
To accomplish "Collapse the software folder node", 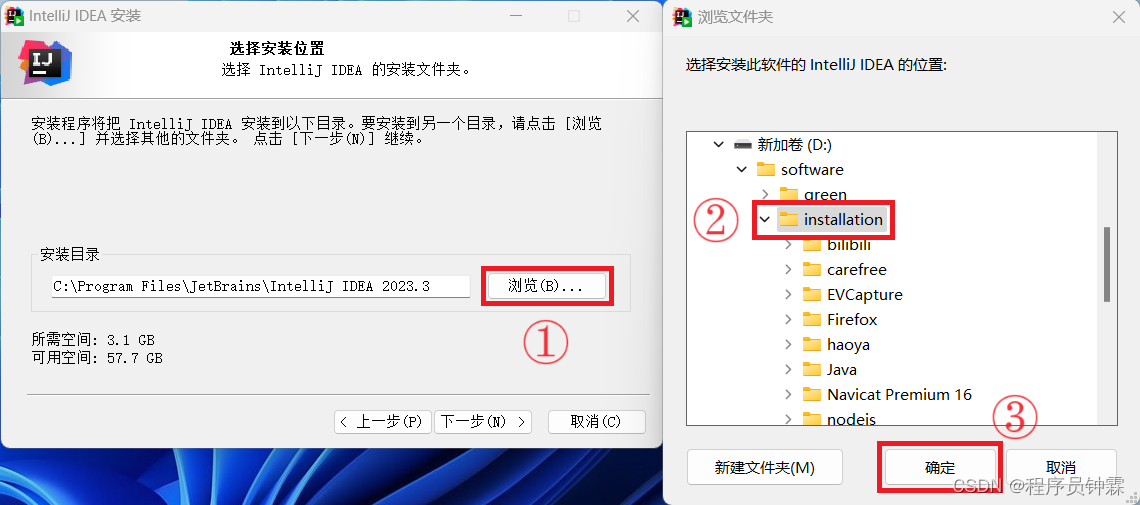I will 742,169.
